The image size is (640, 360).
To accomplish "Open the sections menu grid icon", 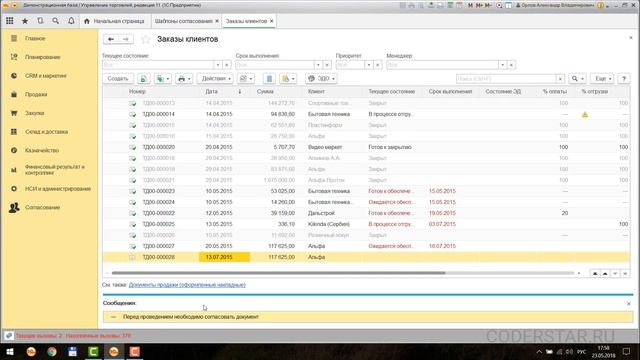I will coord(9,21).
